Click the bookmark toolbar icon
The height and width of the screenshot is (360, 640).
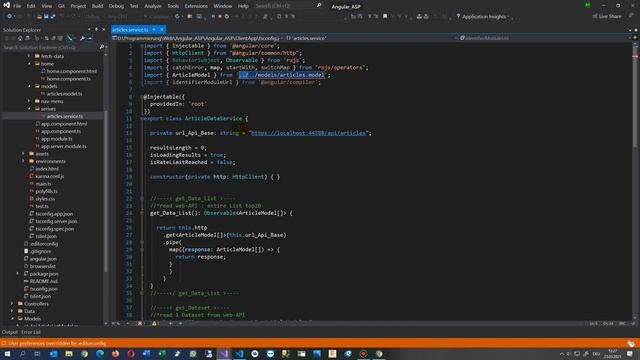pos(384,16)
